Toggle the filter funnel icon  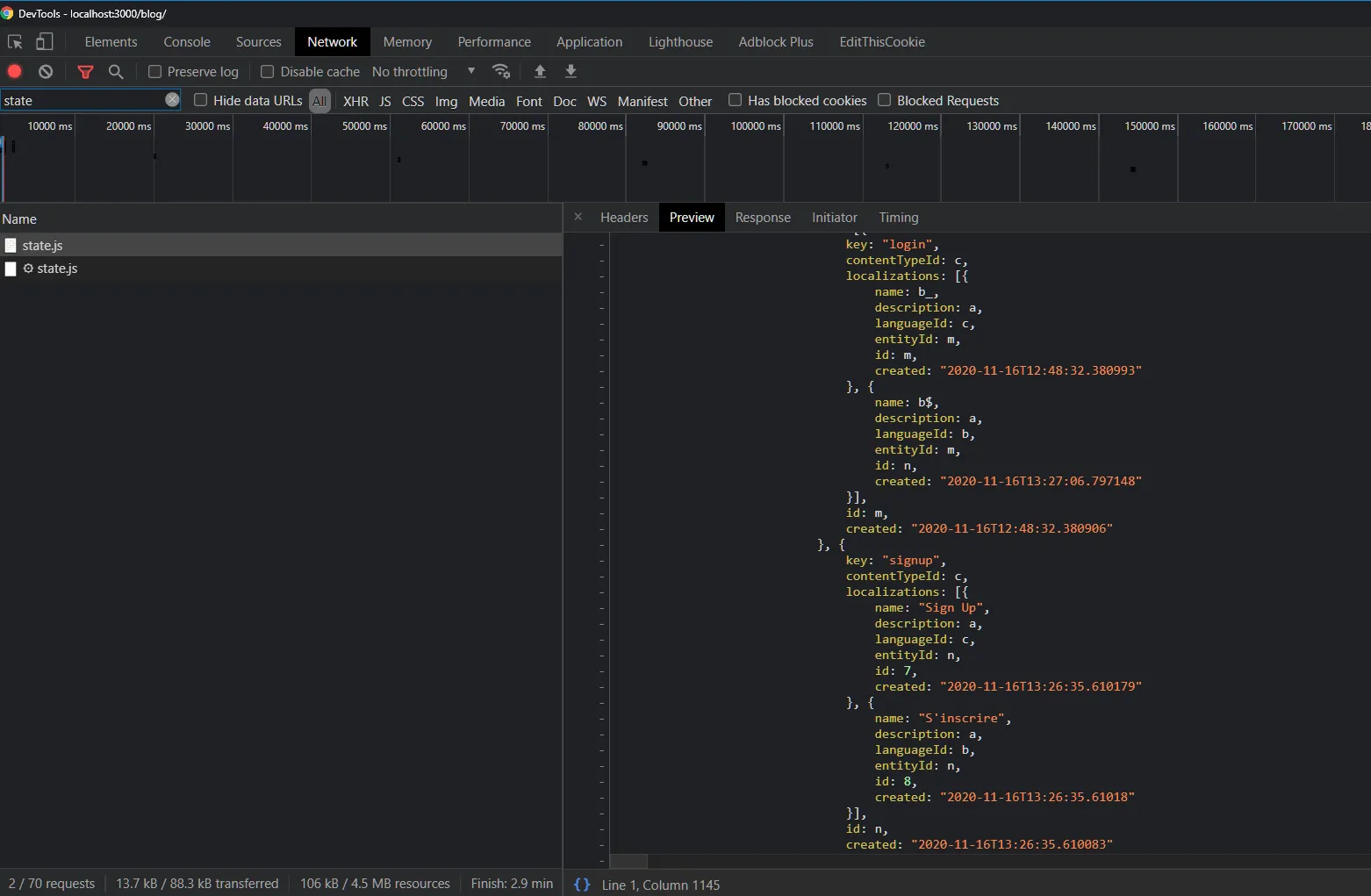[x=85, y=72]
